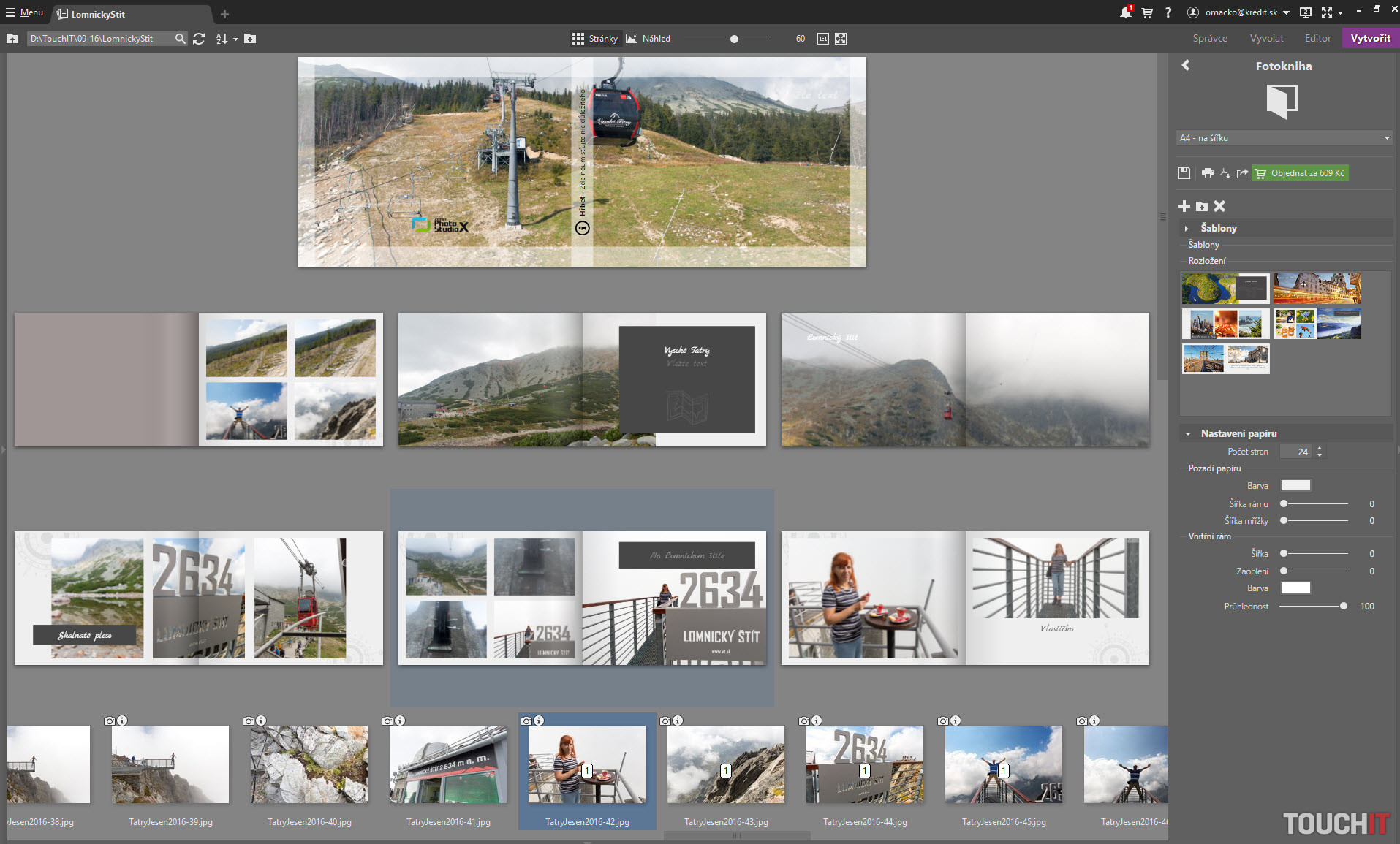Open the notifications bell
The width and height of the screenshot is (1400, 844).
coord(1125,12)
